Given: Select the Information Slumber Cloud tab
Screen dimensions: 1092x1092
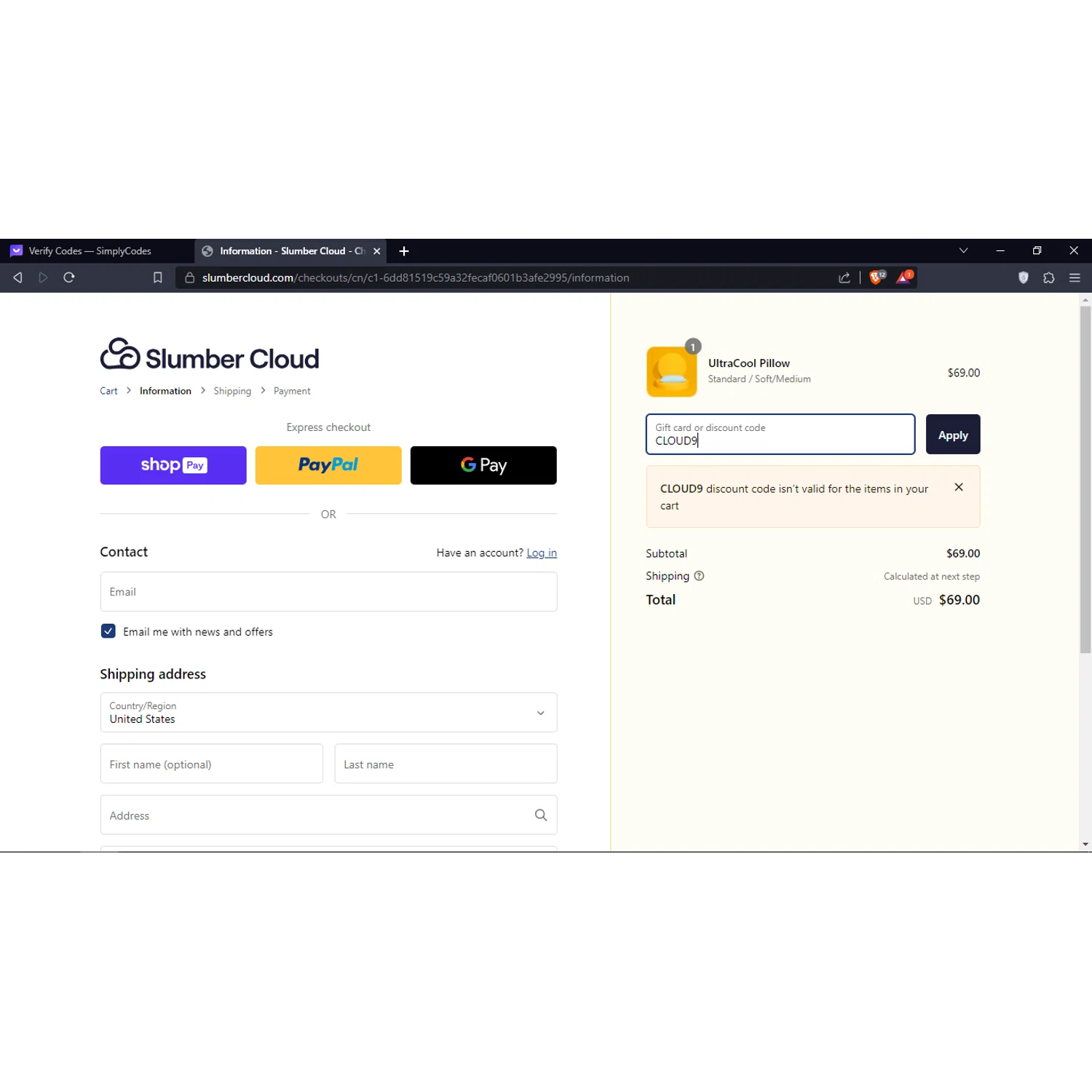Looking at the screenshot, I should pyautogui.click(x=290, y=251).
